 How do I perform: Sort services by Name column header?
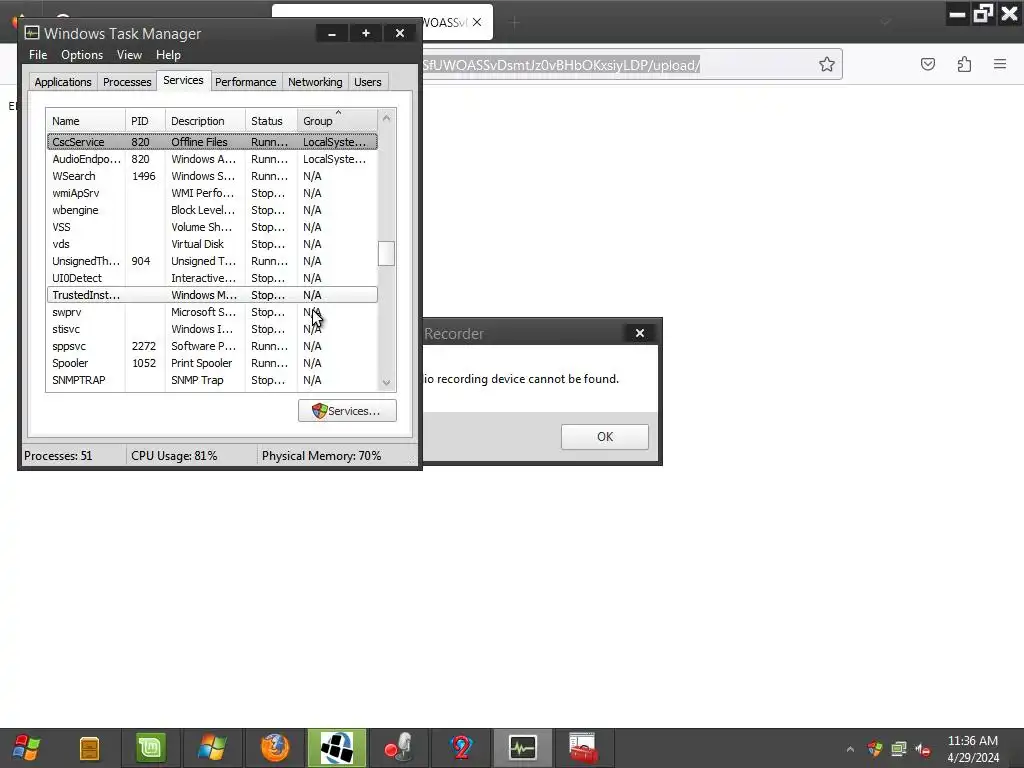click(86, 121)
